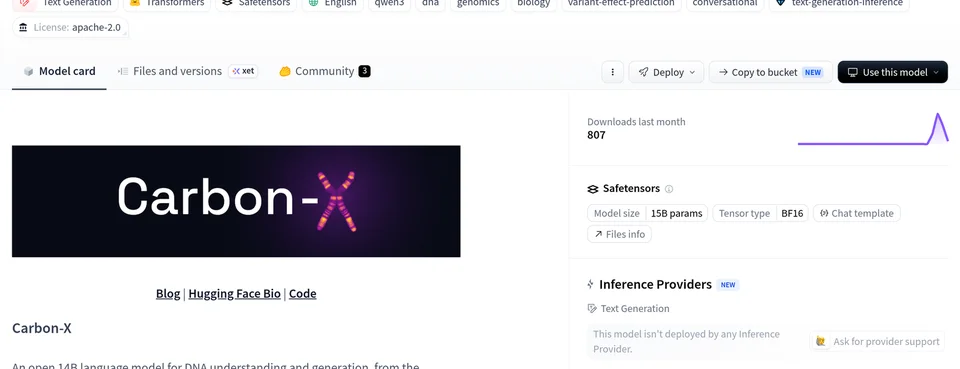The height and width of the screenshot is (369, 960).
Task: Click the Model card cube icon
Action: pos(28,72)
